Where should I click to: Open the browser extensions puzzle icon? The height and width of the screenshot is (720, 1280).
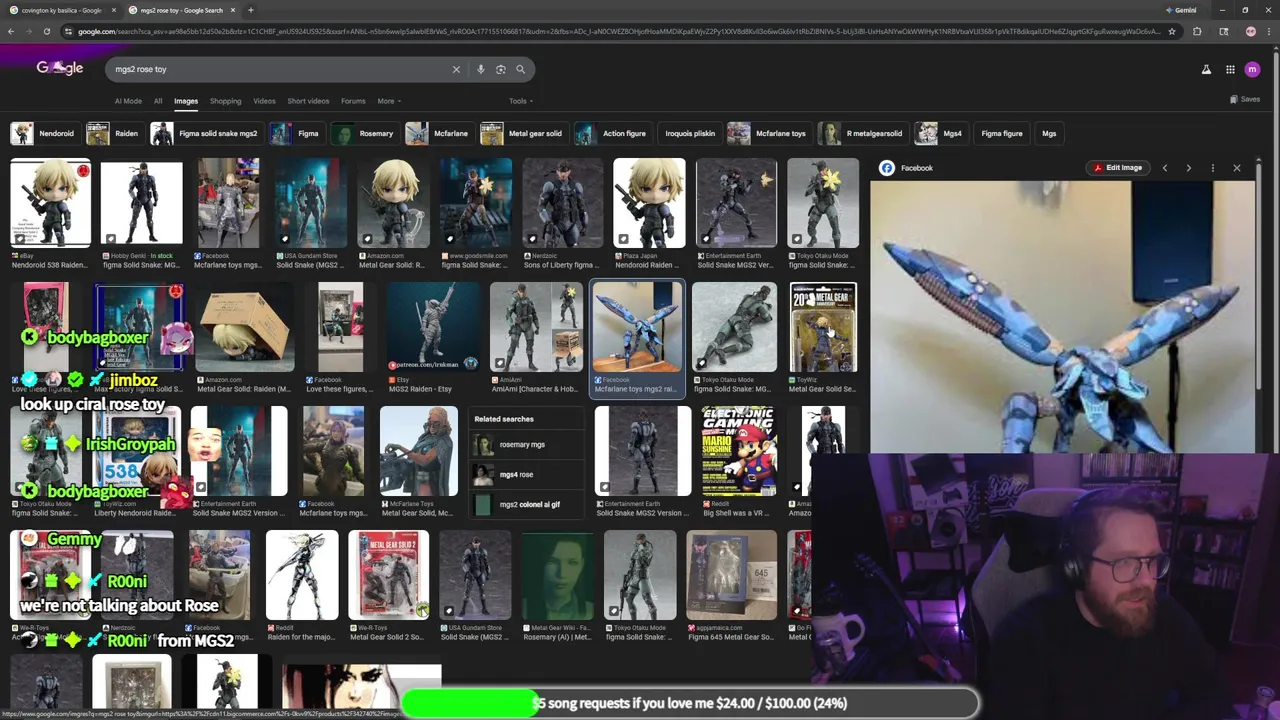1197,31
